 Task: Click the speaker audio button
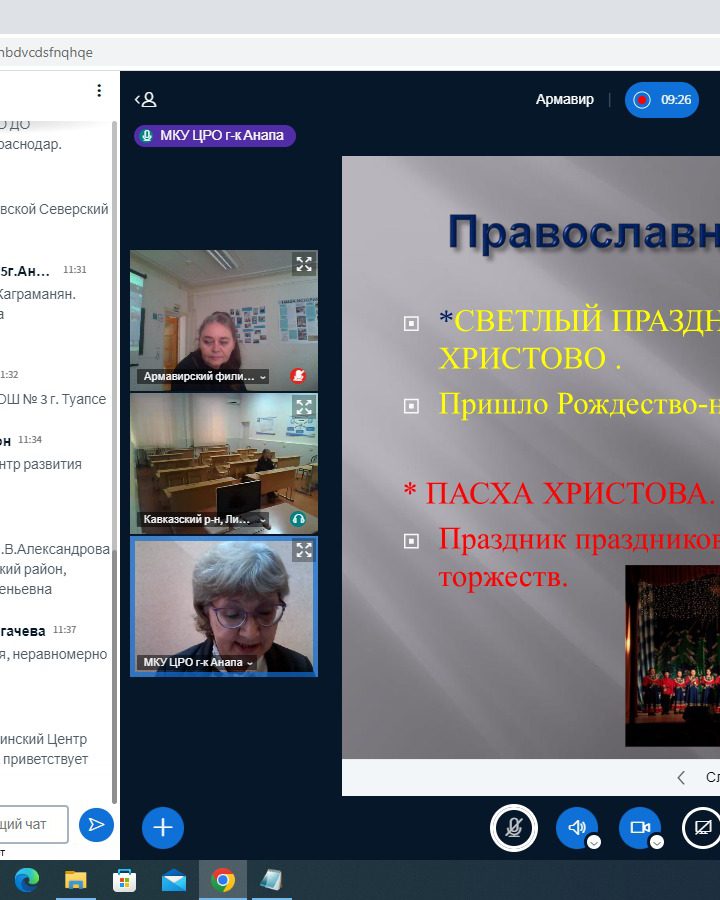tap(576, 827)
